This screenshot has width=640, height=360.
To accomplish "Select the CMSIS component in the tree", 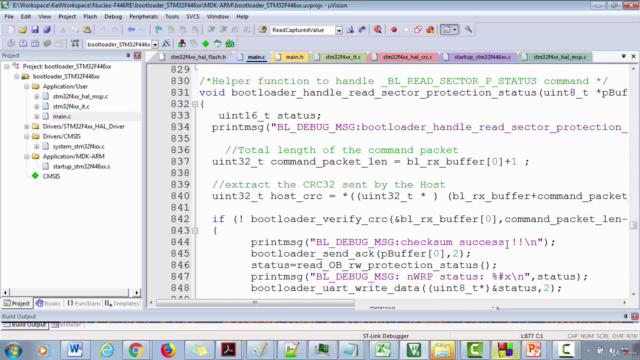I will [x=51, y=176].
